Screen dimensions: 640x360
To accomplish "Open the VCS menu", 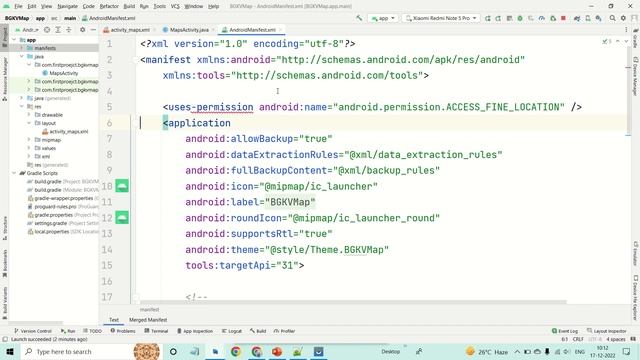I will (x=175, y=6).
